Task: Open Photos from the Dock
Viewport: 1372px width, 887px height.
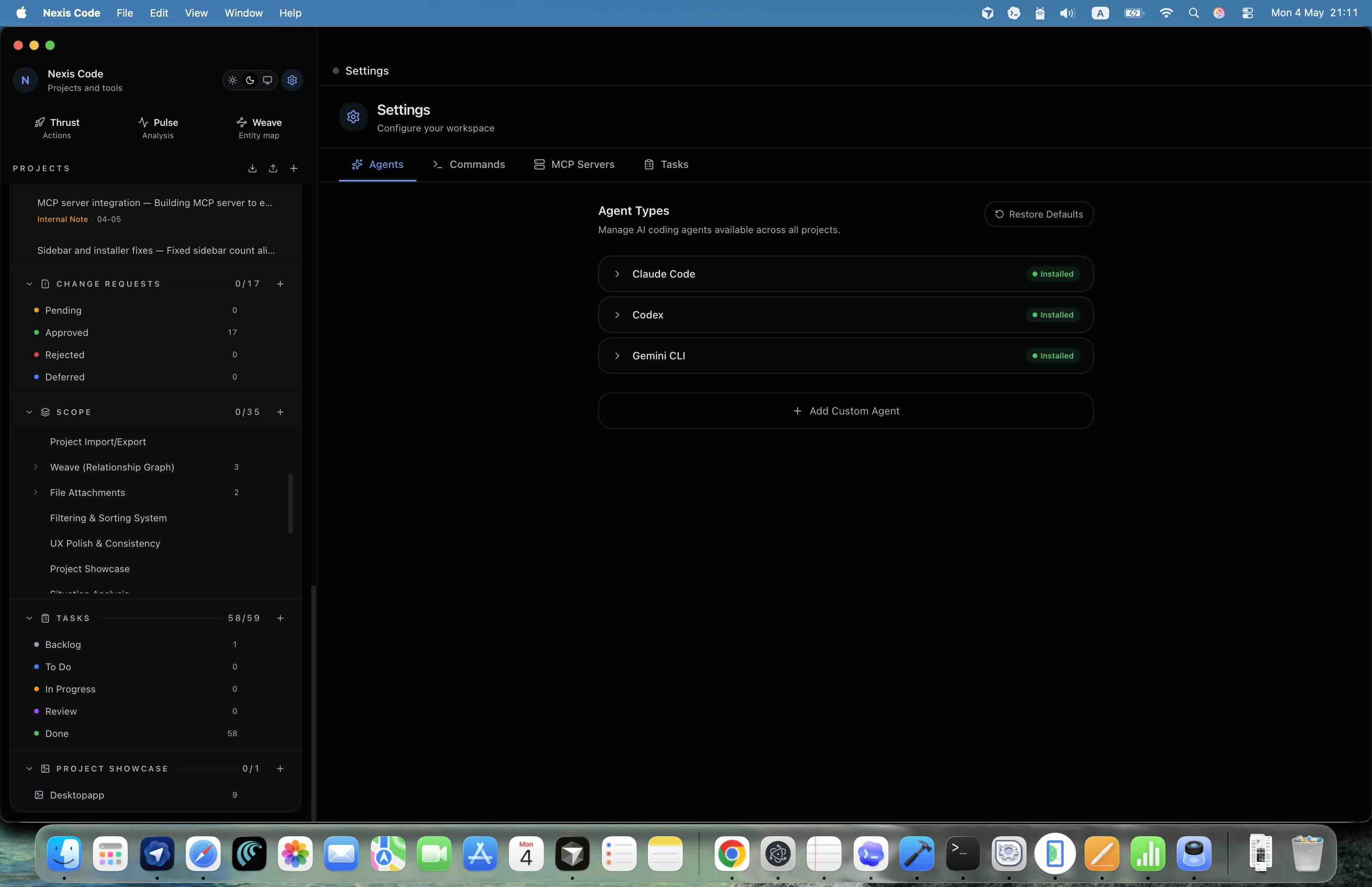Action: pyautogui.click(x=295, y=853)
